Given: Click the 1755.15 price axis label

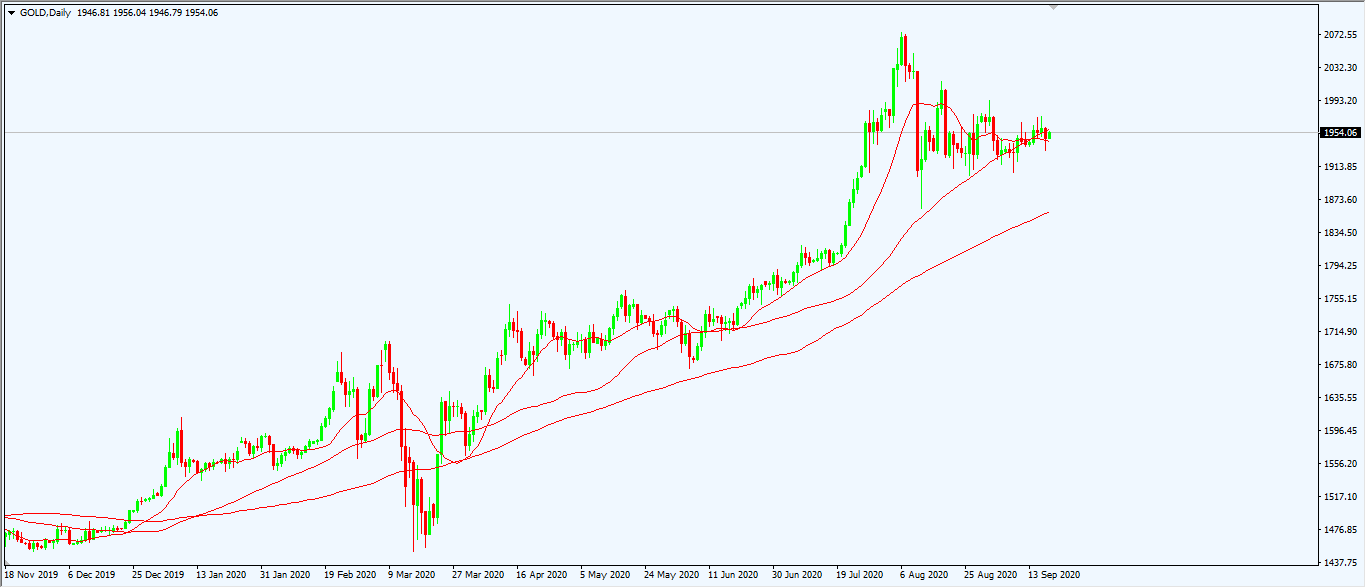Looking at the screenshot, I should tap(1340, 299).
